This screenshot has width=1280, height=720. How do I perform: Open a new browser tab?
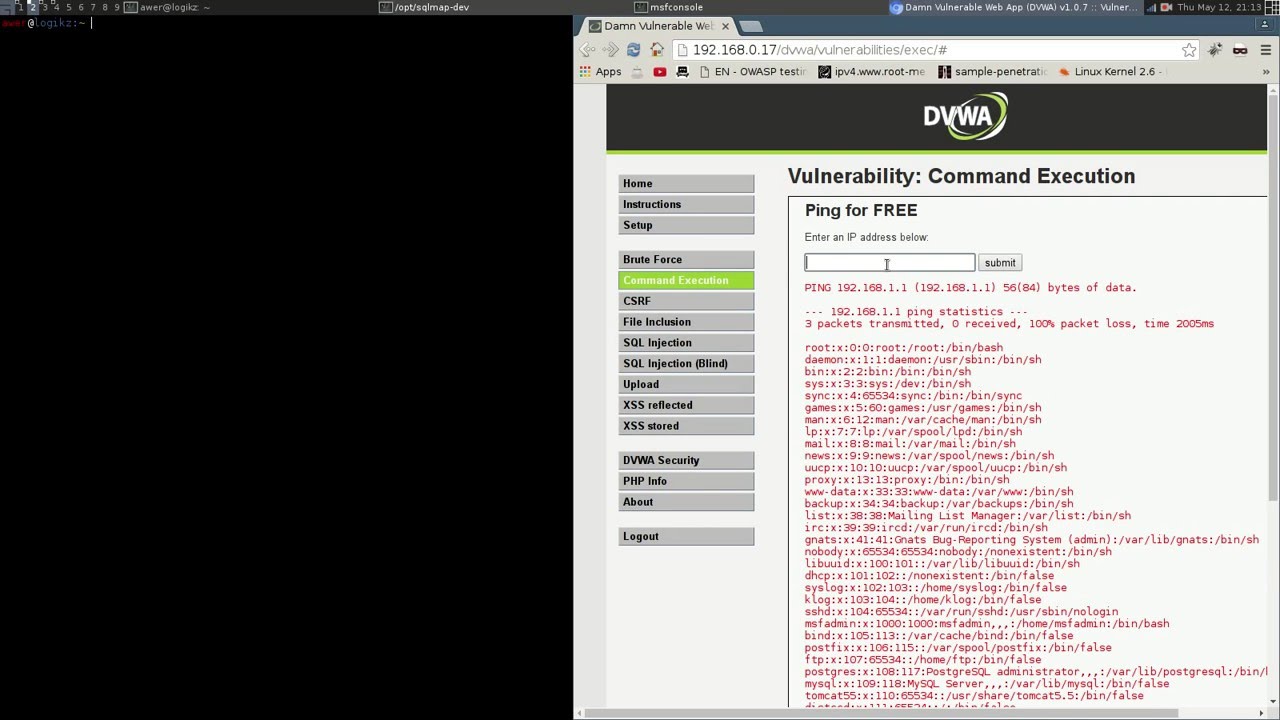(x=750, y=26)
